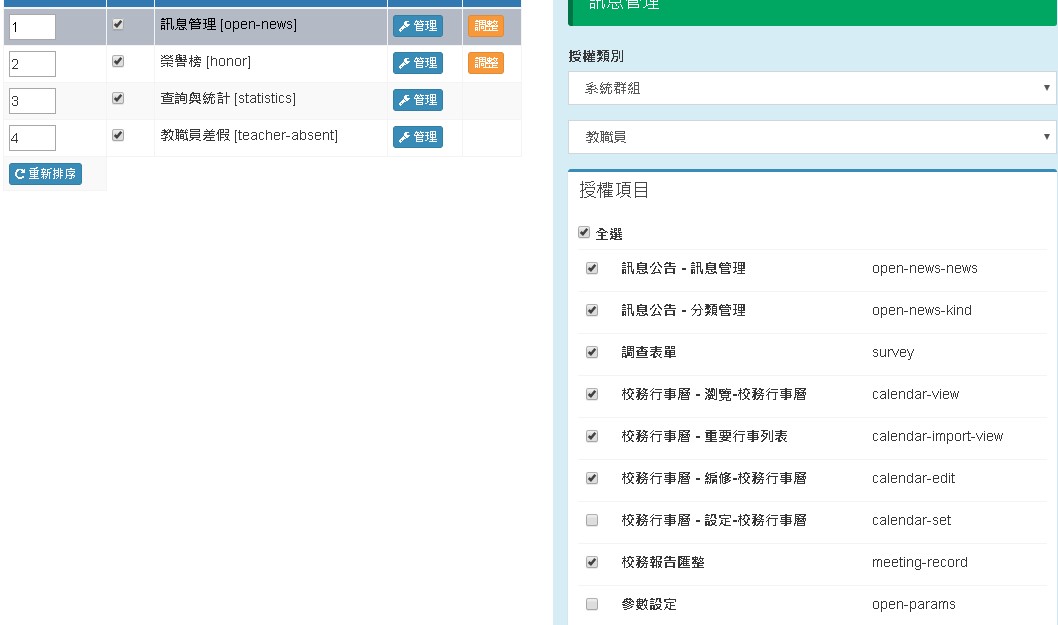Uncheck 訊息公告 - 分類管理 permission
The image size is (1058, 625).
(592, 310)
